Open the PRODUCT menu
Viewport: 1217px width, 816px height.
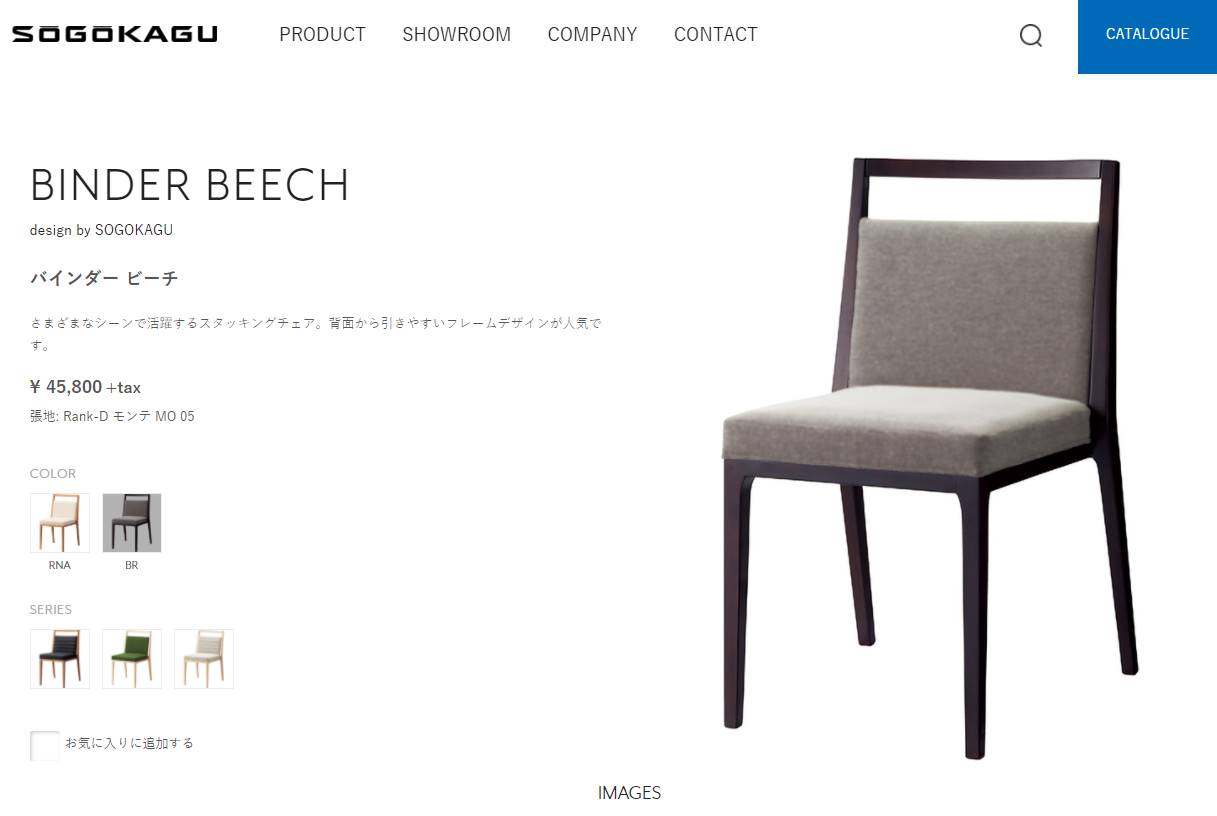[322, 34]
